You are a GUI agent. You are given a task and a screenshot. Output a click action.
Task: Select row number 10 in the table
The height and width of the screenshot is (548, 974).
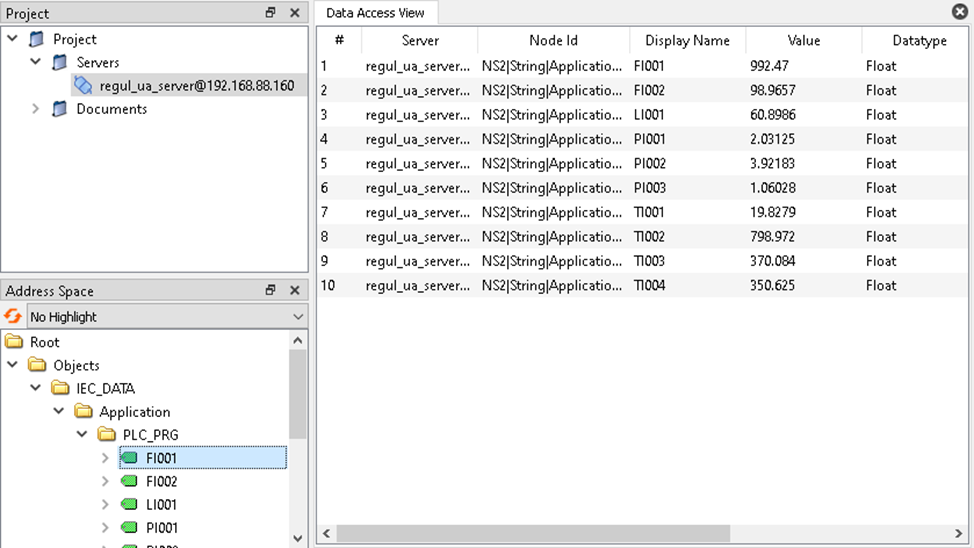click(327, 285)
